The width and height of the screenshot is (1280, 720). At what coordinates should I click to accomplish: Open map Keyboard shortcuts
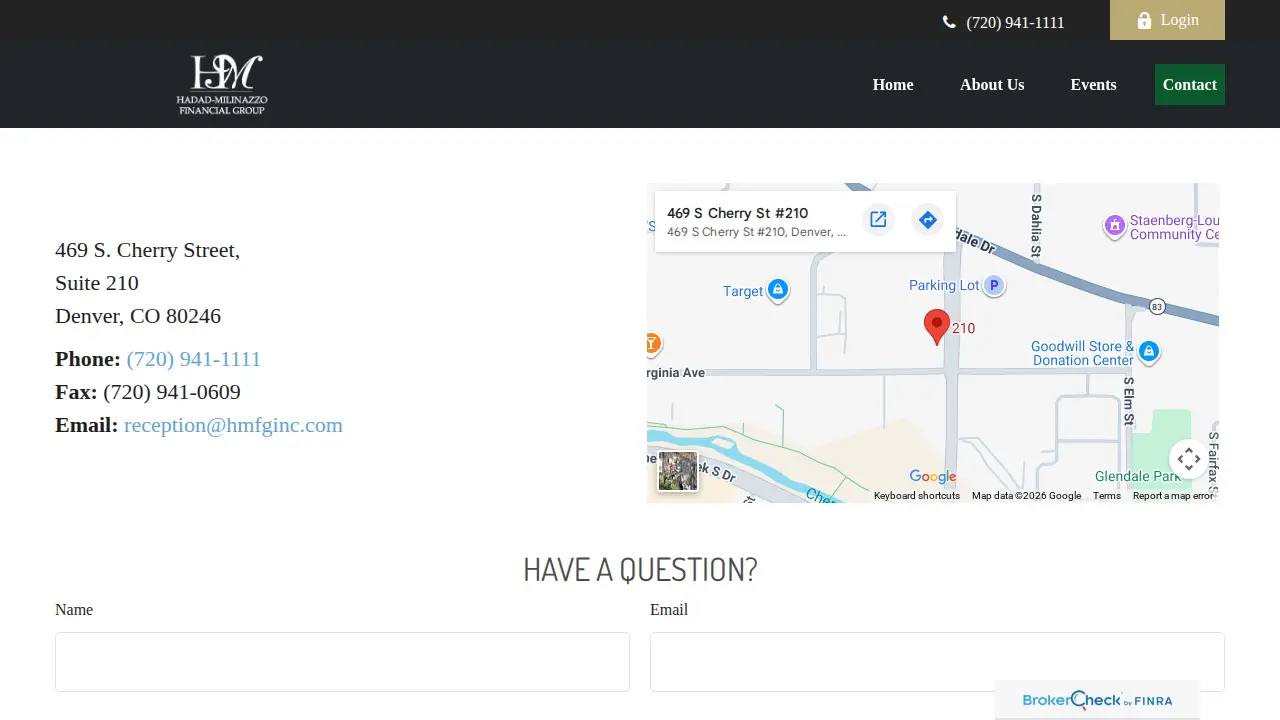point(917,496)
